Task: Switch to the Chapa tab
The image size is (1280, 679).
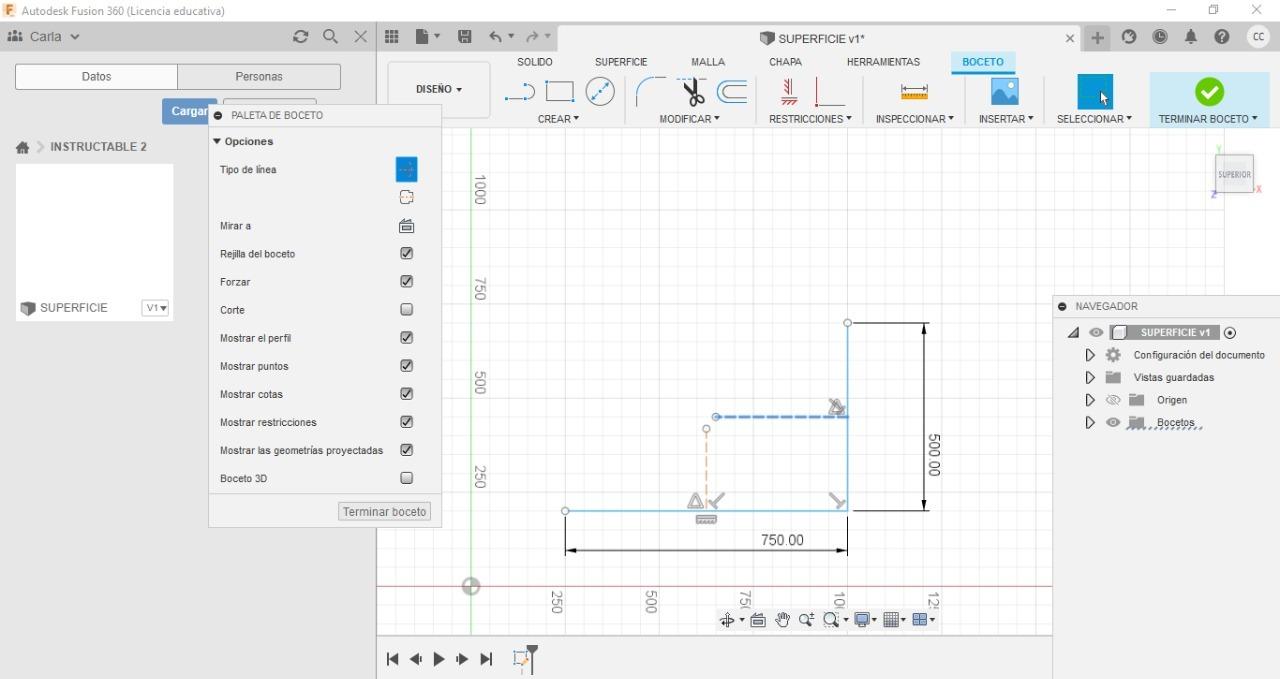Action: pyautogui.click(x=785, y=62)
